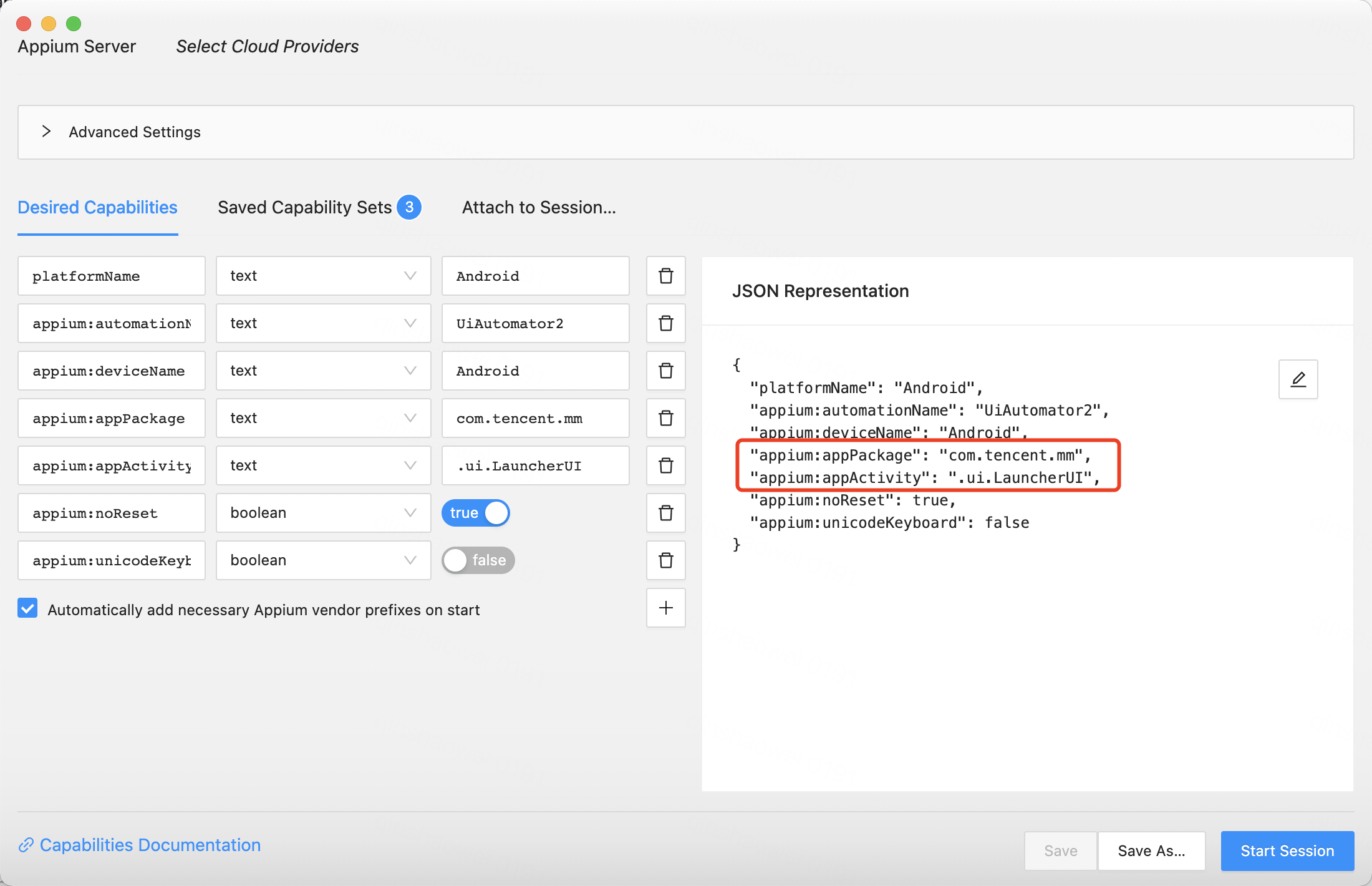
Task: Switch to Select Cloud Providers tab
Action: pos(267,47)
